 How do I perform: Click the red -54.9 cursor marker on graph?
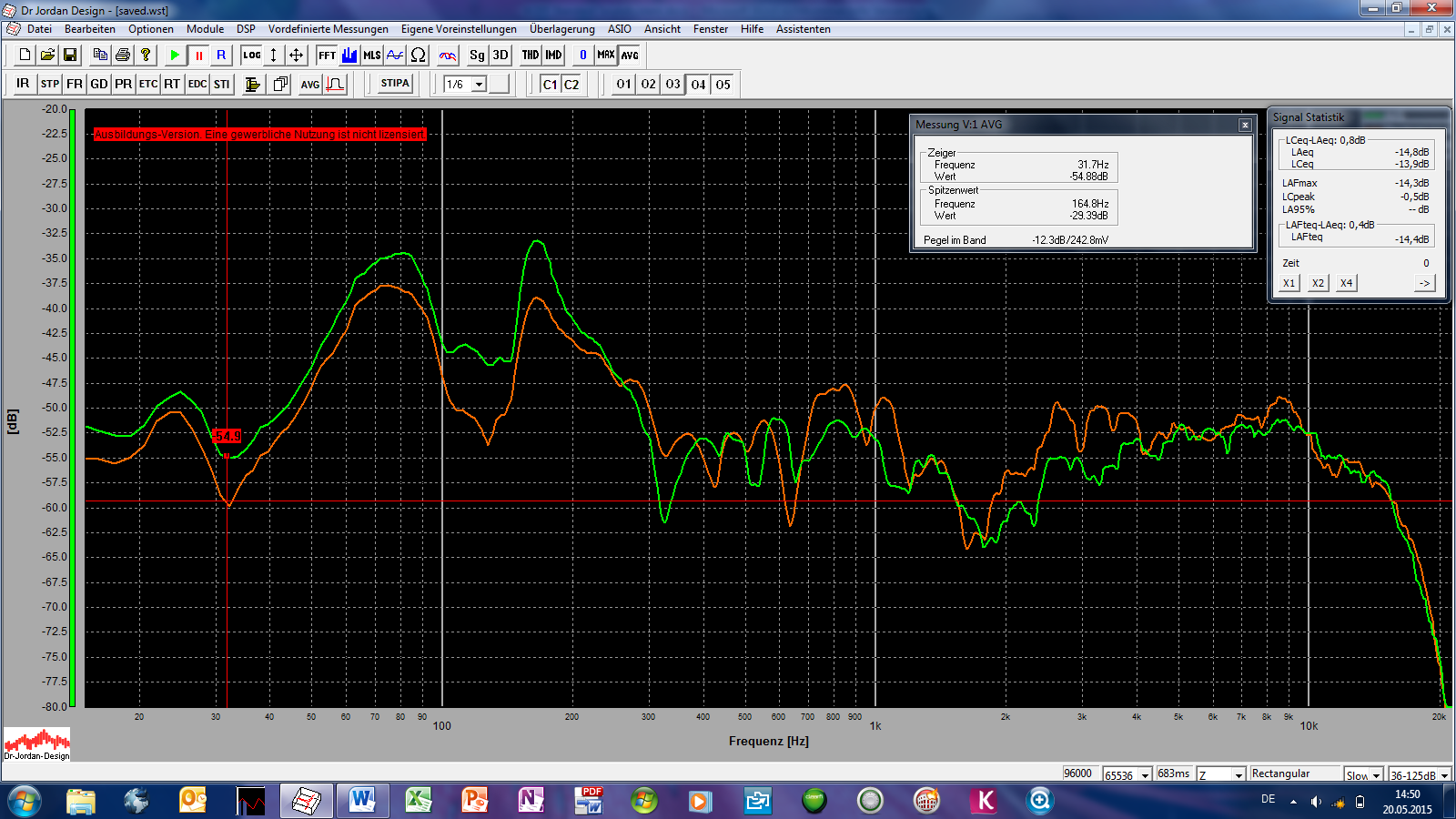pos(227,437)
